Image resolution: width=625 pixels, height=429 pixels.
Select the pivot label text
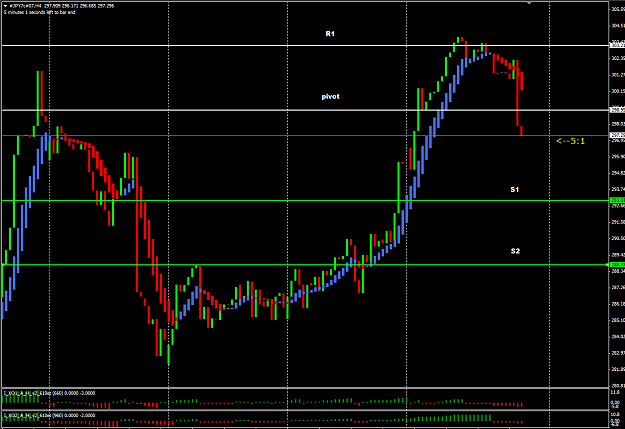coord(330,96)
